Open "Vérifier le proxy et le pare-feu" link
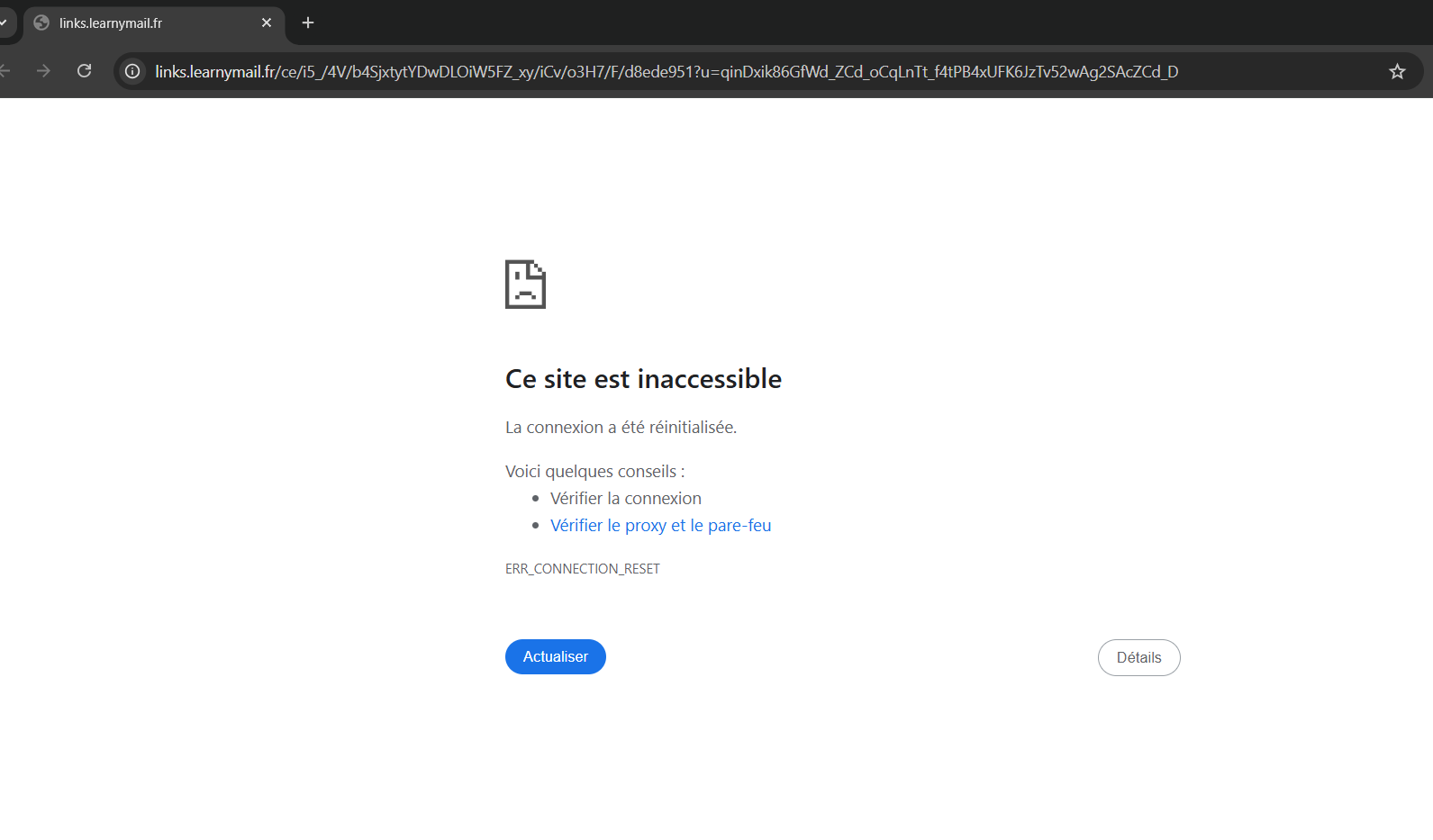The width and height of the screenshot is (1433, 840). click(660, 526)
